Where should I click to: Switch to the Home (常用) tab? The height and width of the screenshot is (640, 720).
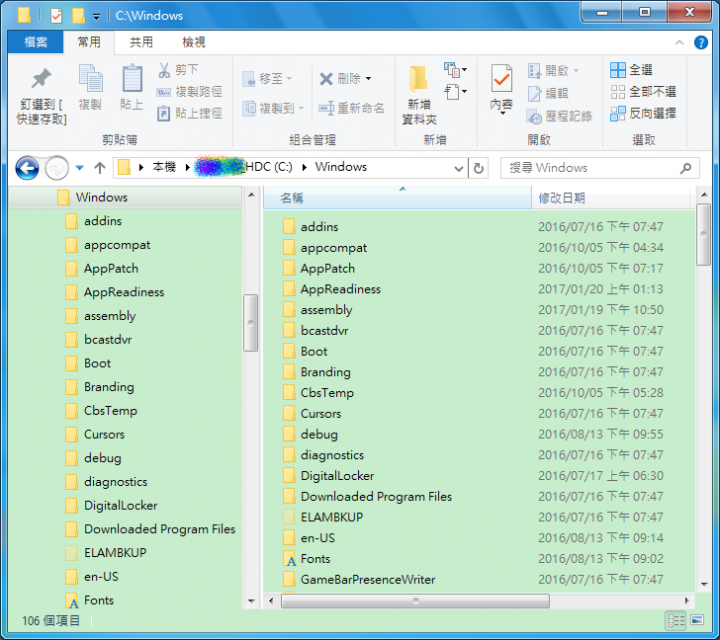pyautogui.click(x=89, y=42)
